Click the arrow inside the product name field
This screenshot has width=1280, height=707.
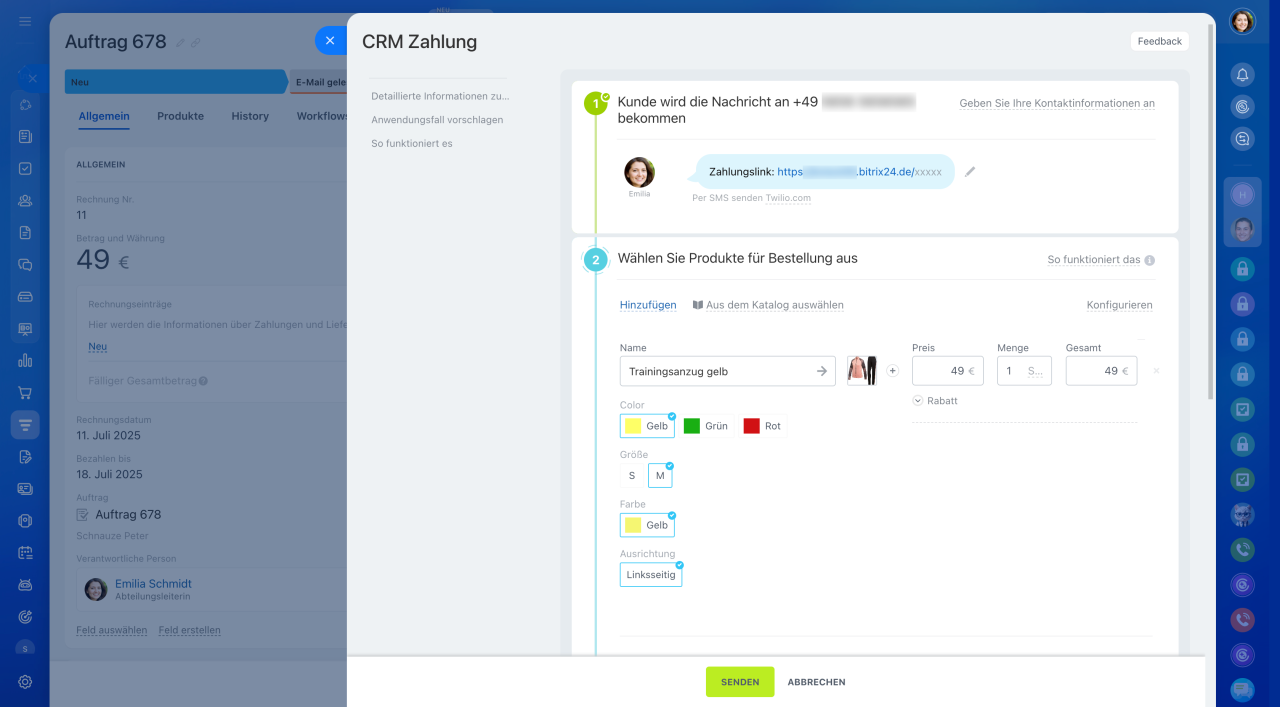tap(822, 371)
